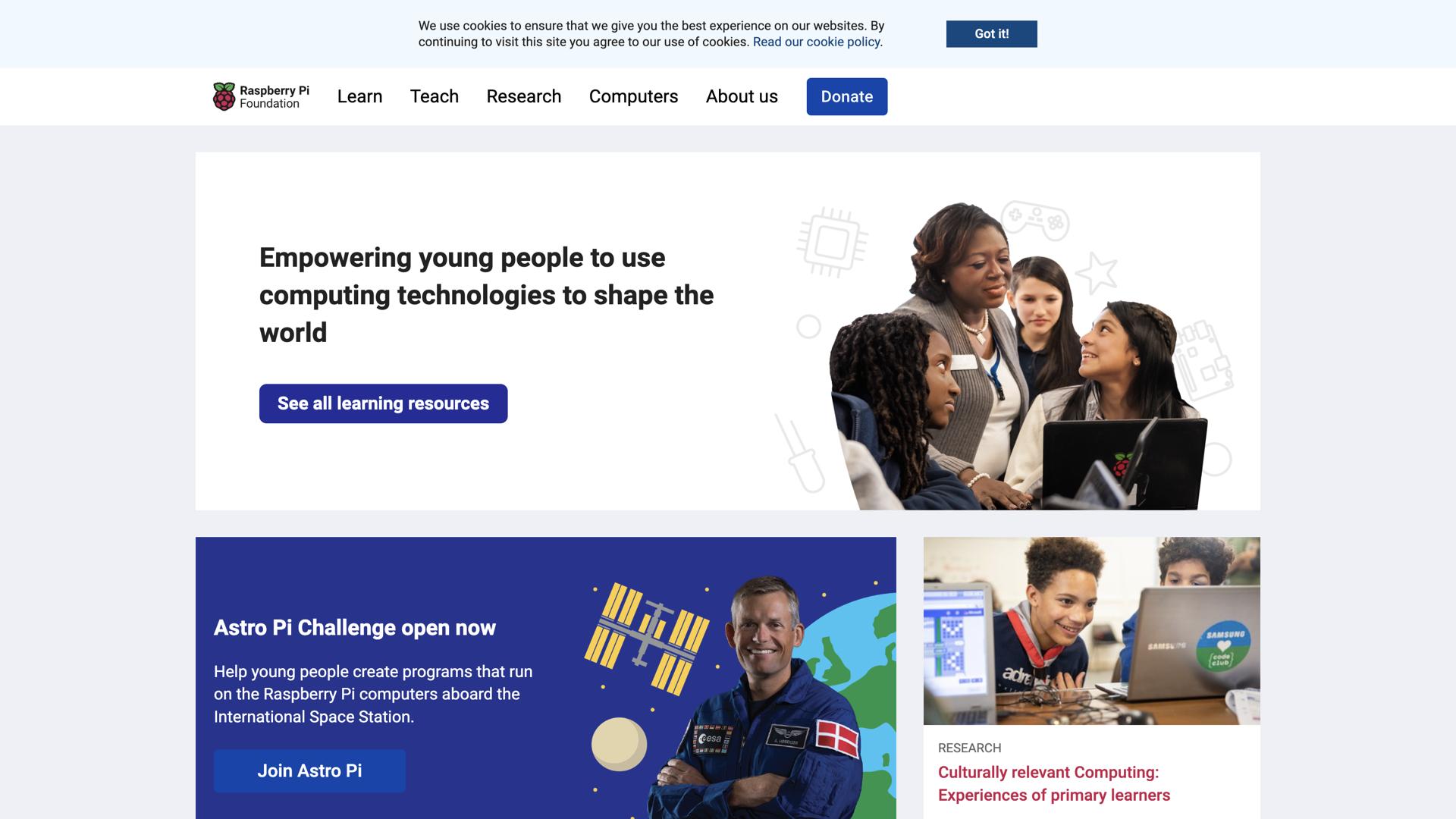
Task: Open the Learn menu
Action: point(359,96)
